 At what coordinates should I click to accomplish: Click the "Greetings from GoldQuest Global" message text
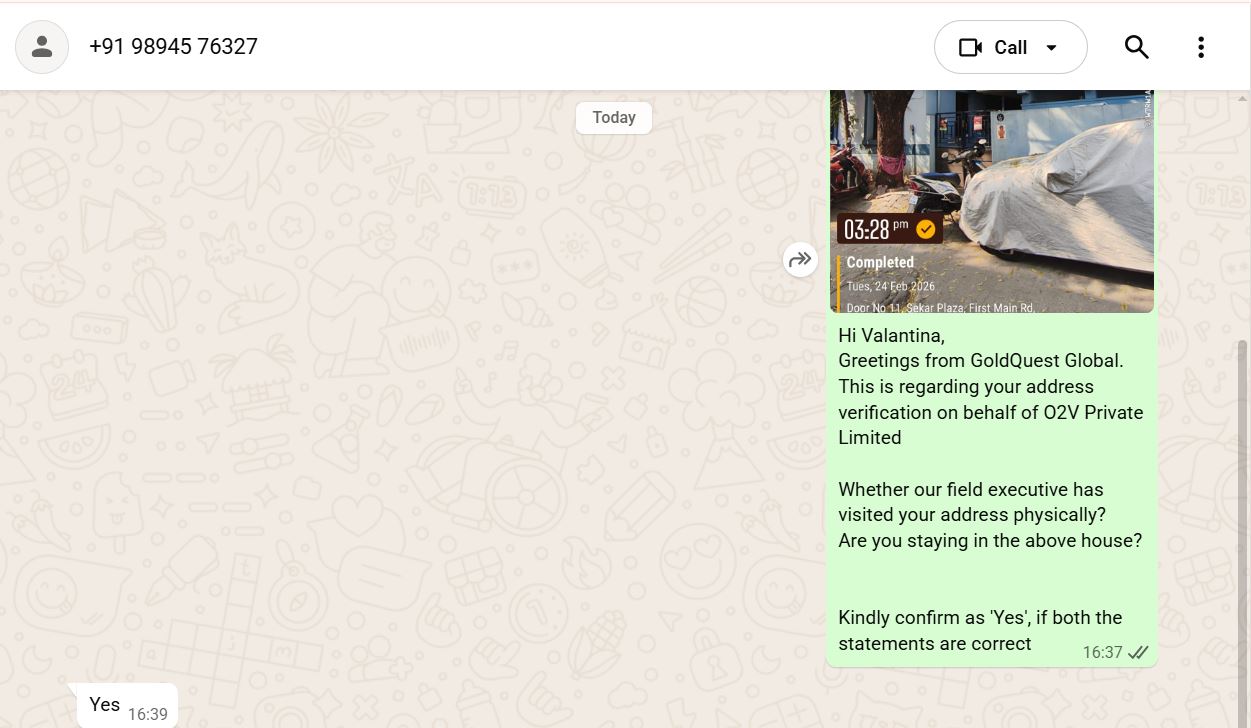[x=980, y=361]
